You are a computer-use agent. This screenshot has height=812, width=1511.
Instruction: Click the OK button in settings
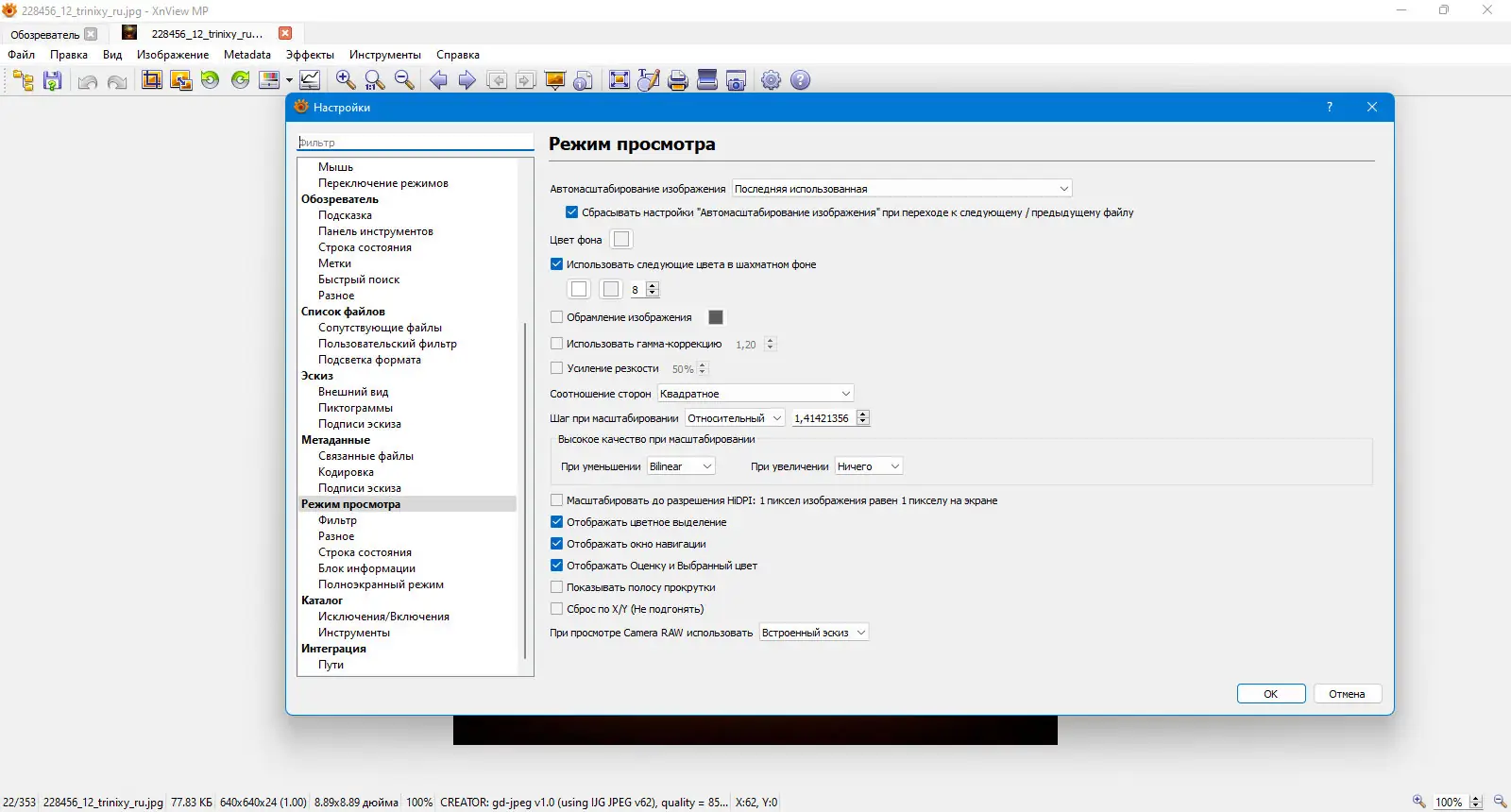tap(1271, 694)
